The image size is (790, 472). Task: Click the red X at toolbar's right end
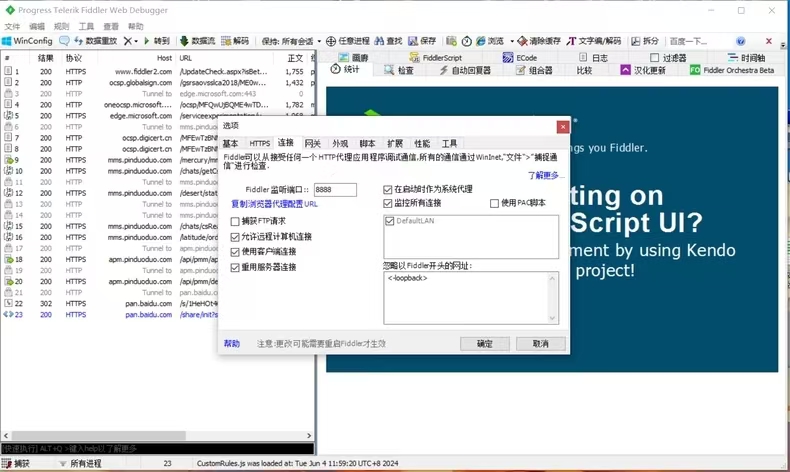click(x=768, y=41)
